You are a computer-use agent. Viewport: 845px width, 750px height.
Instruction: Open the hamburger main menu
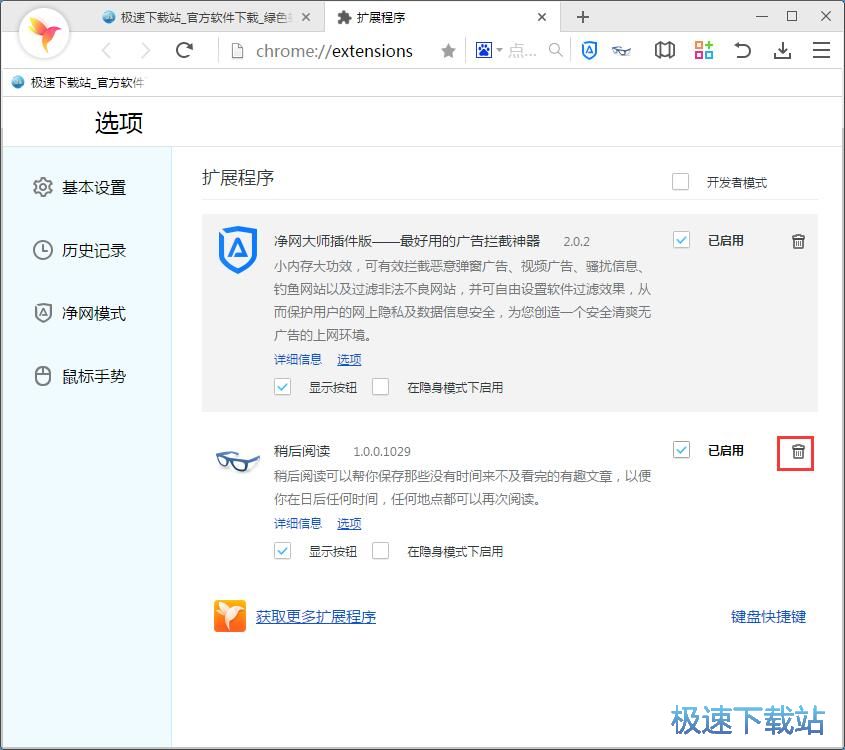(821, 51)
